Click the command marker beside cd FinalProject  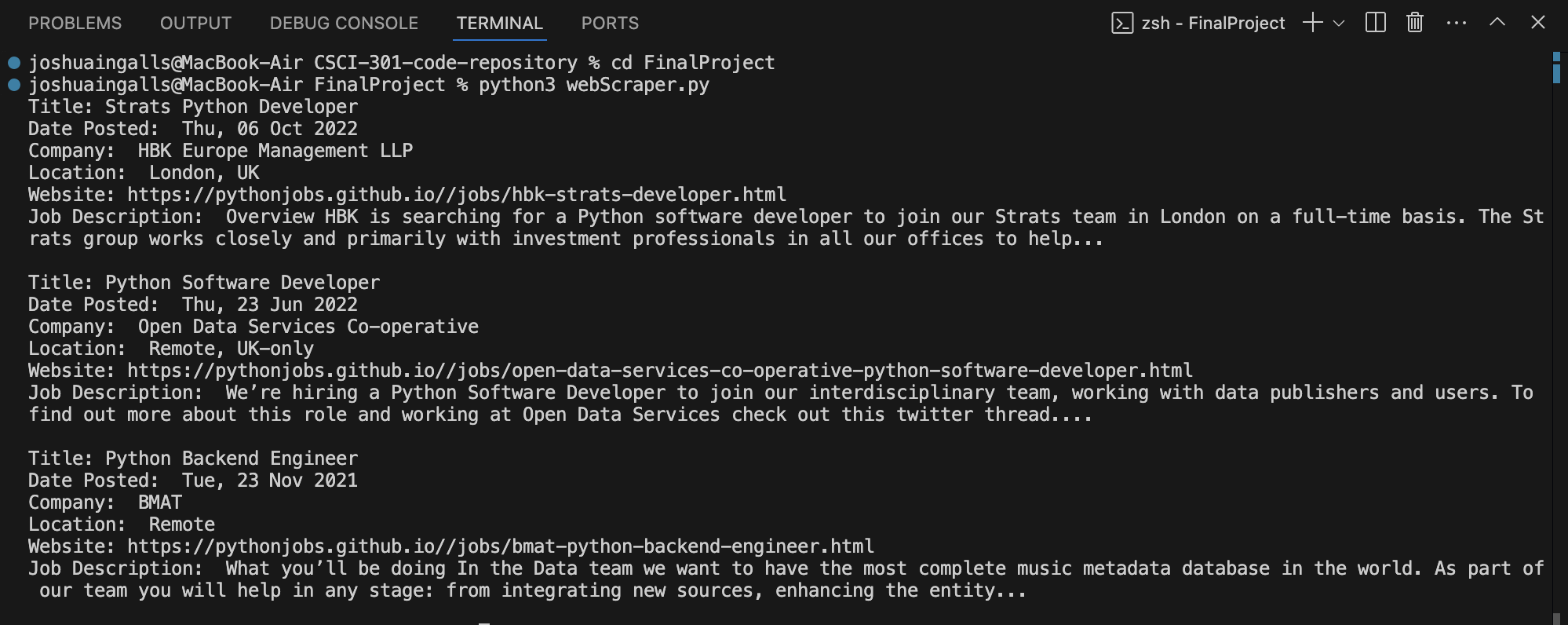click(x=14, y=63)
